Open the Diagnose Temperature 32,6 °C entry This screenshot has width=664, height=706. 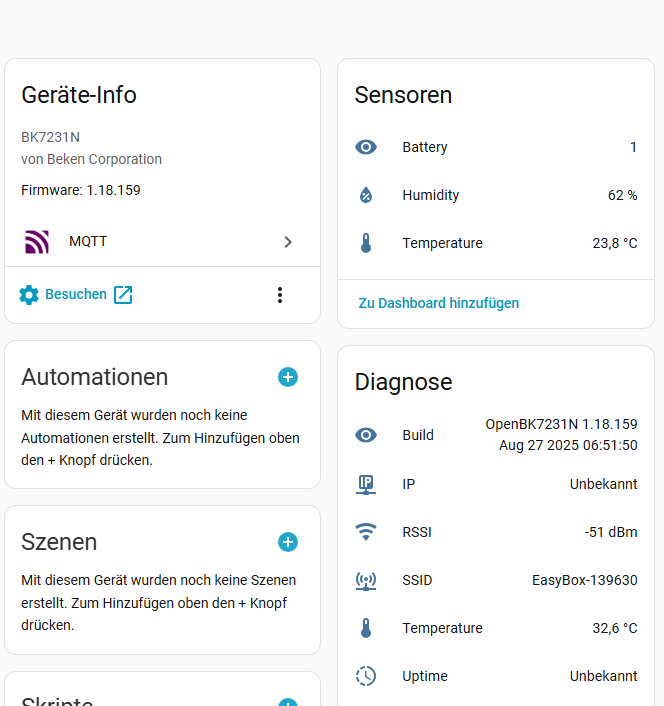[496, 628]
